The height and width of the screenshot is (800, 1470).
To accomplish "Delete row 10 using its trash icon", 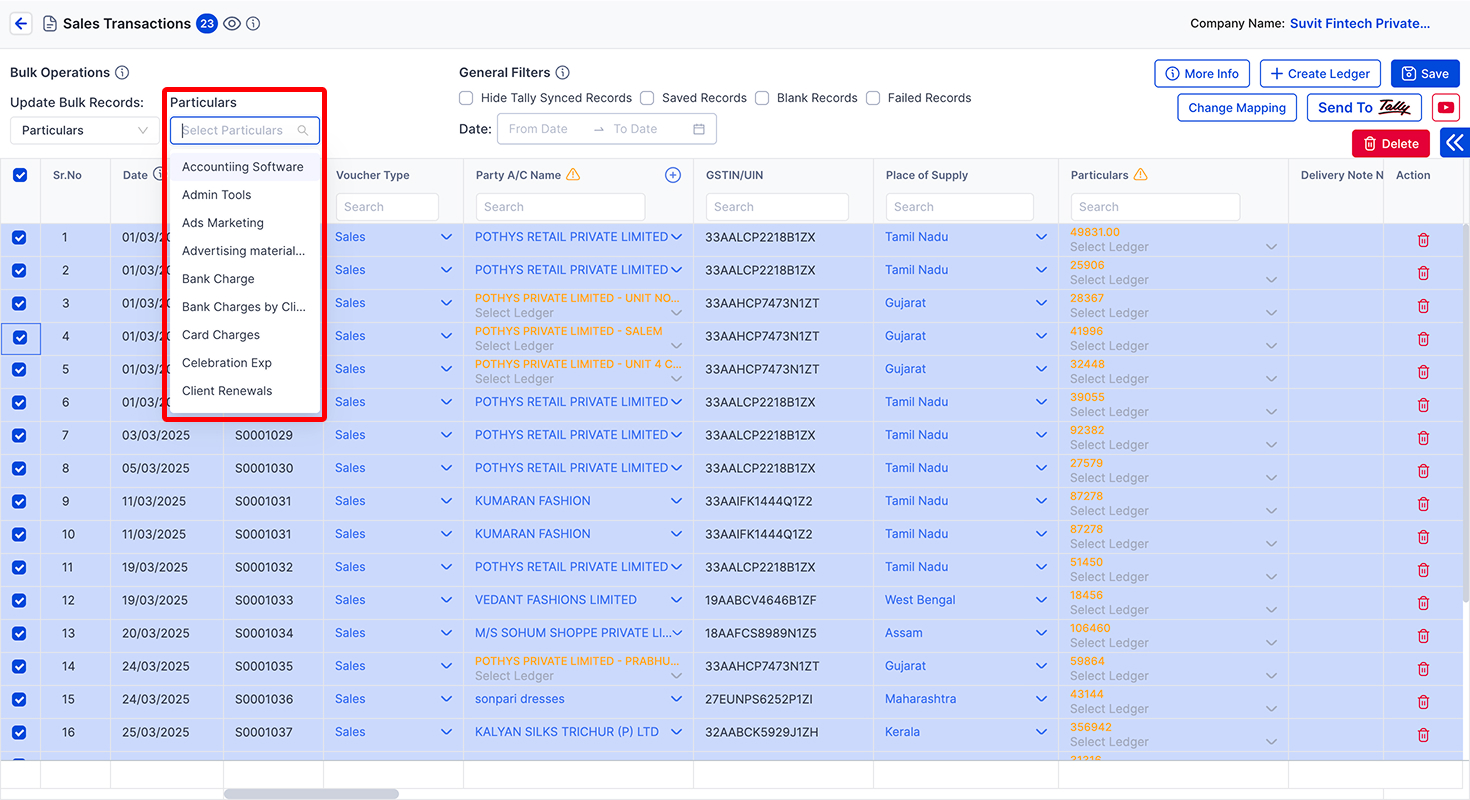I will coord(1423,537).
